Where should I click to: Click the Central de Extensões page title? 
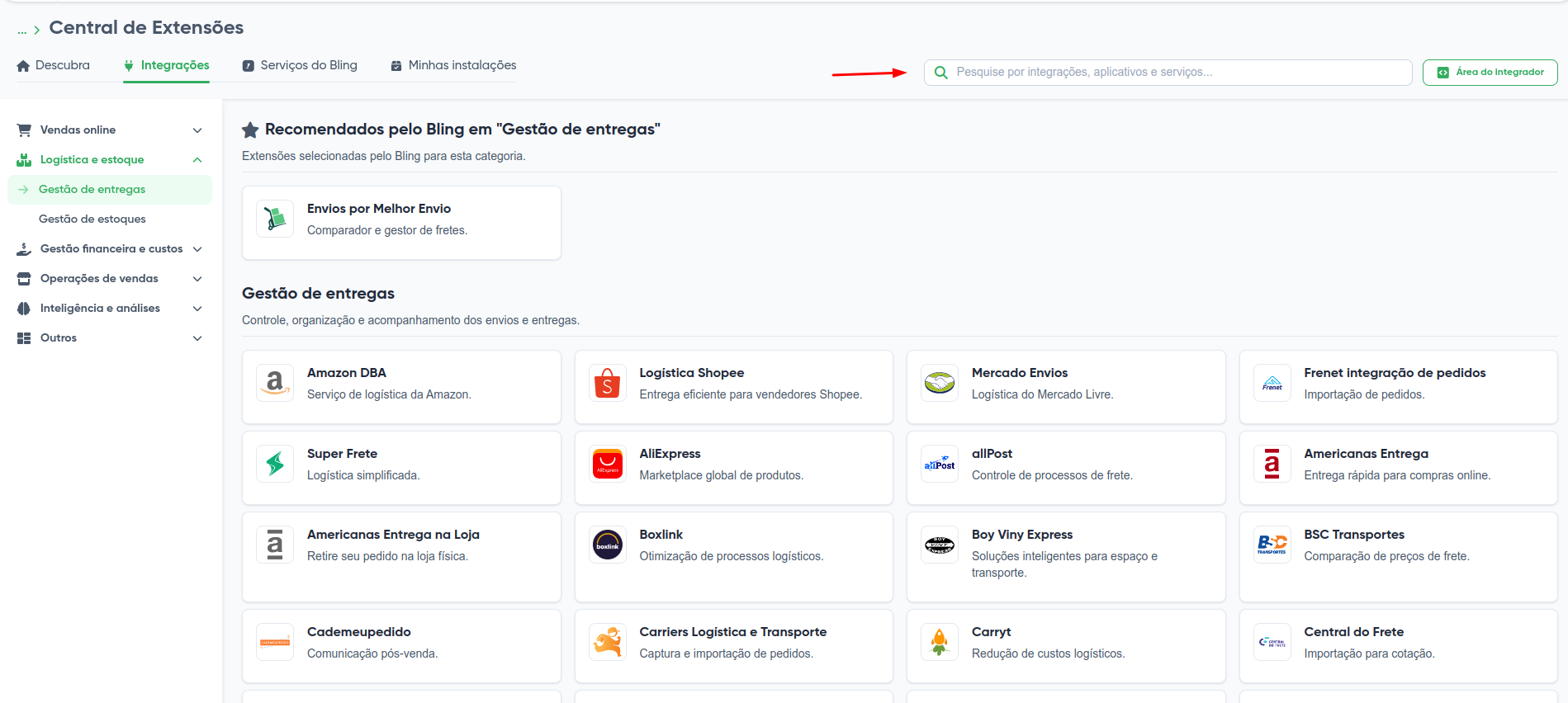point(146,27)
